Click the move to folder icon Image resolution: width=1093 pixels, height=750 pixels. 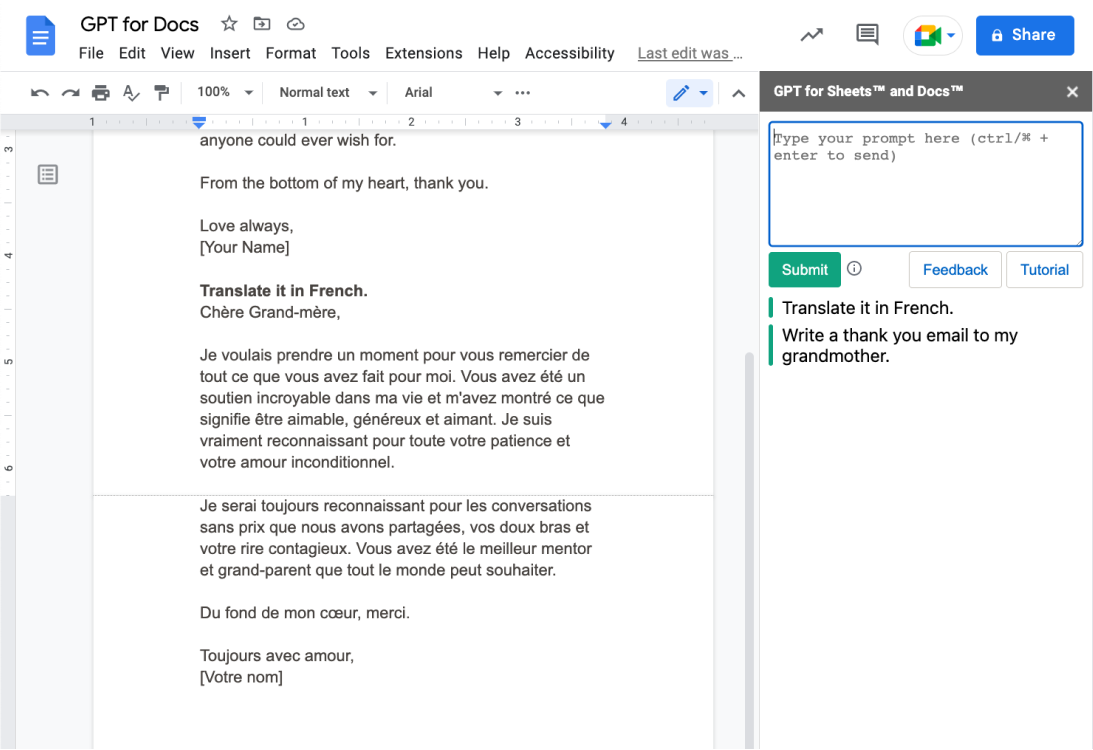[262, 24]
